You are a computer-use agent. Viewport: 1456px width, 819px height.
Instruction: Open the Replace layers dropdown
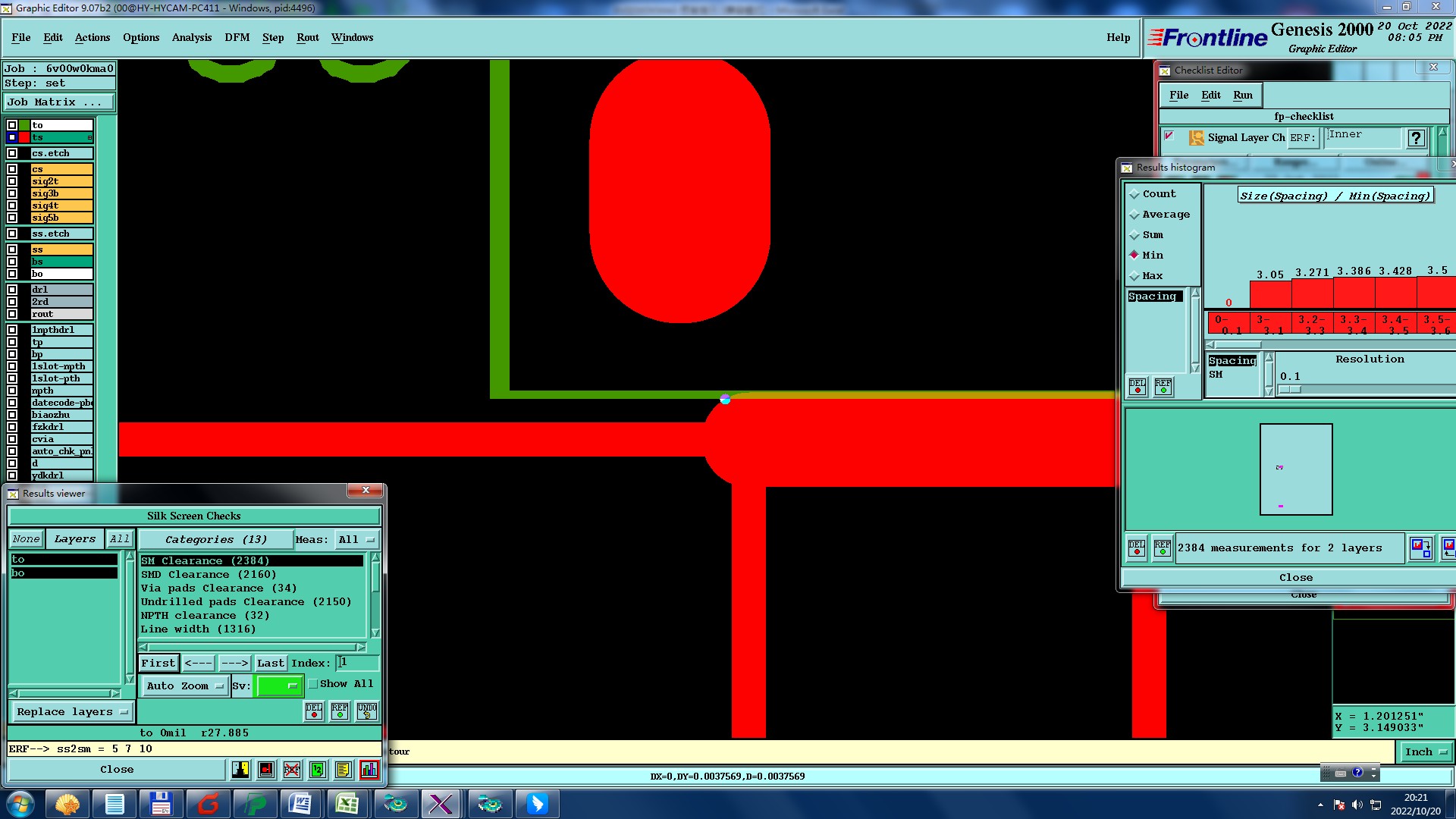[71, 712]
